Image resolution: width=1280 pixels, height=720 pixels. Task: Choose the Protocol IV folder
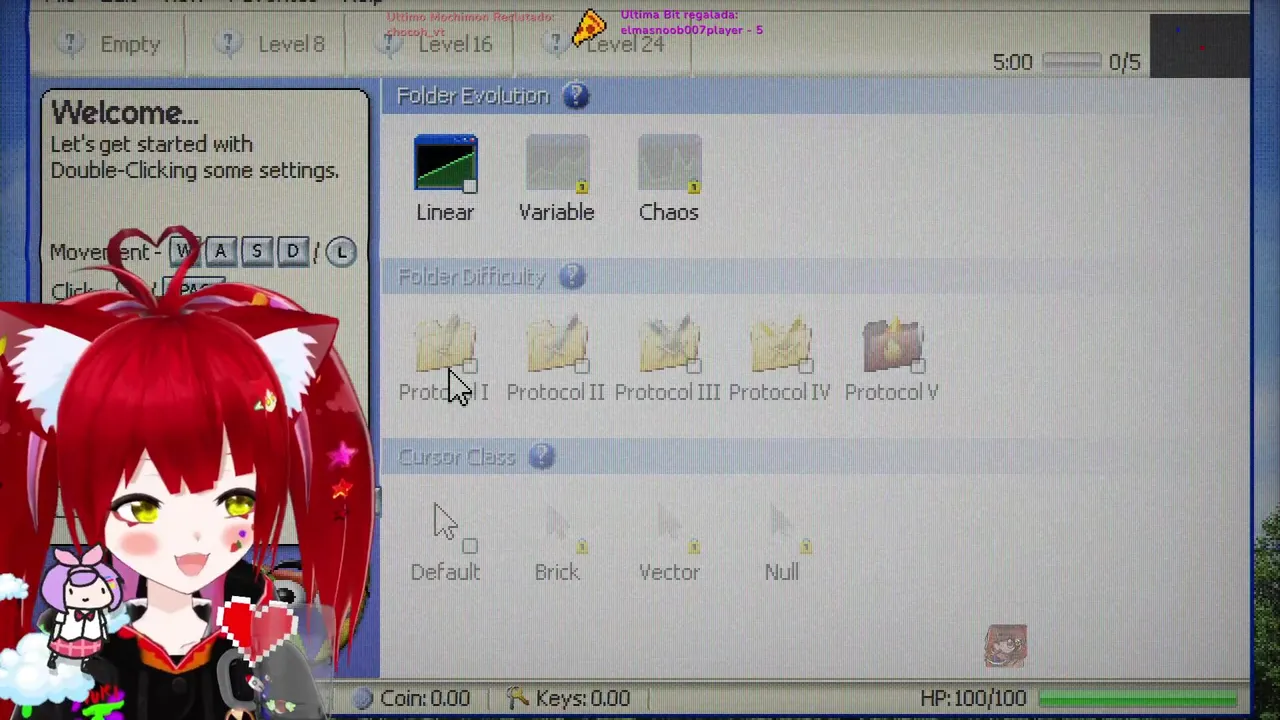782,345
